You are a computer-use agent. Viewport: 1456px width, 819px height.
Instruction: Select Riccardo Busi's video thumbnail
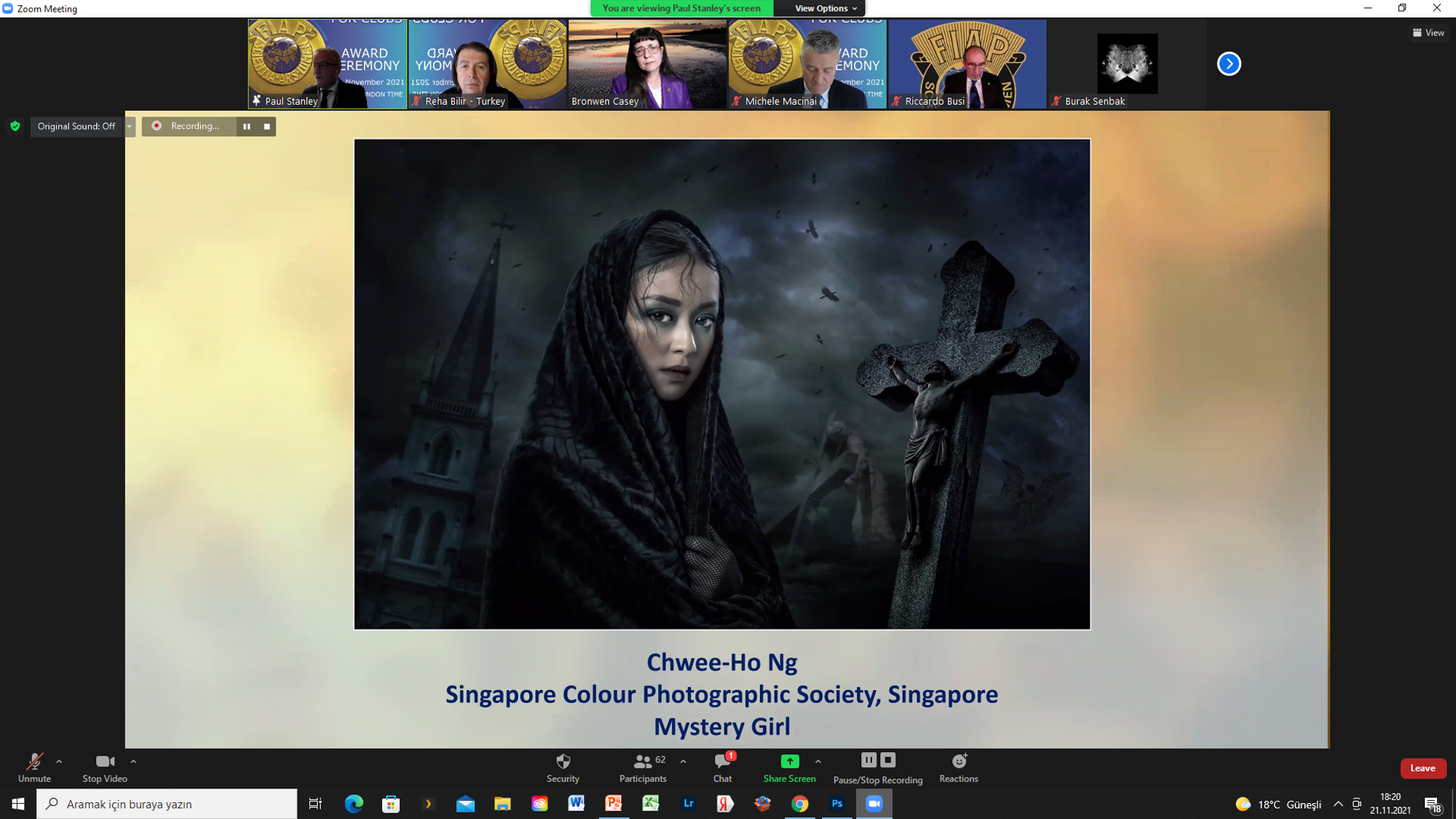coord(968,64)
